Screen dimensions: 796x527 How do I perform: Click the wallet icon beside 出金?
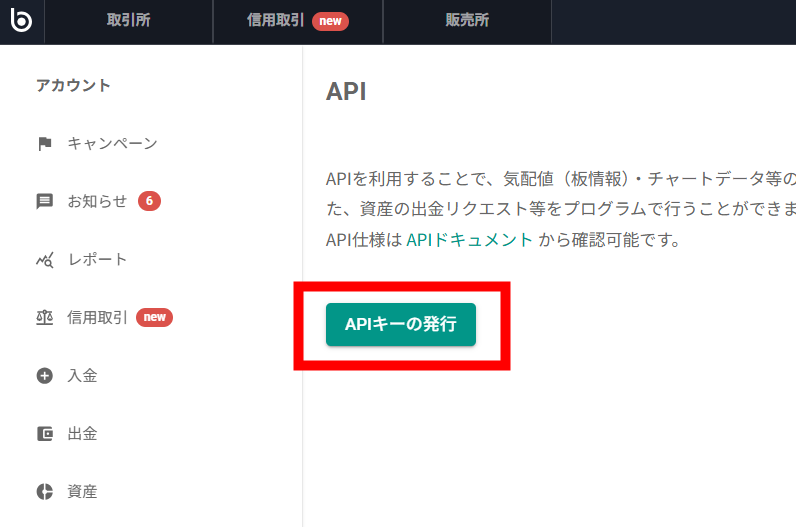coord(44,434)
